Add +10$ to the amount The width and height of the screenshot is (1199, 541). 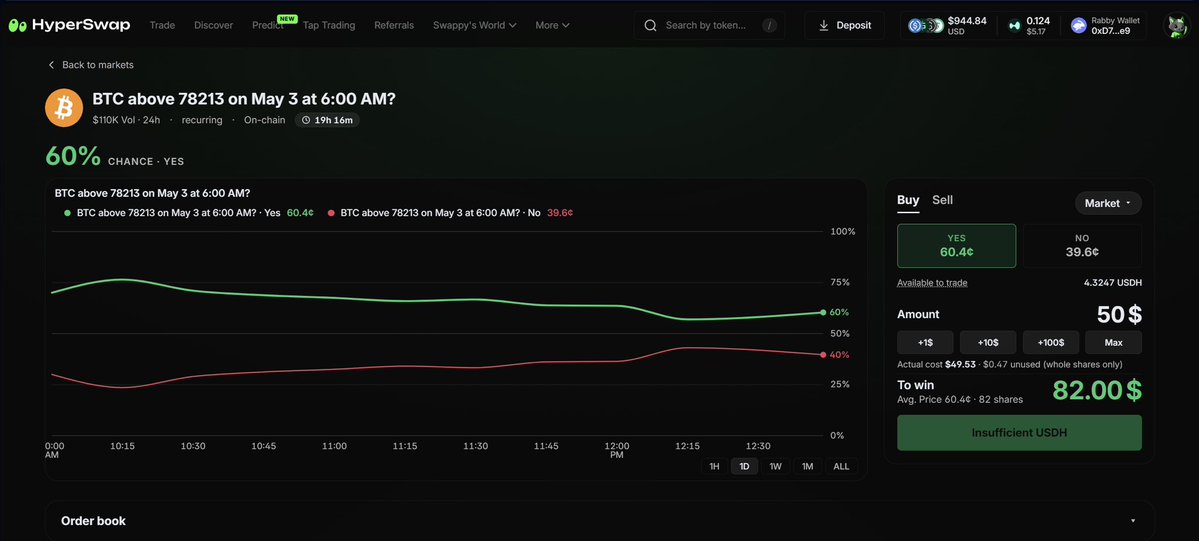(988, 342)
